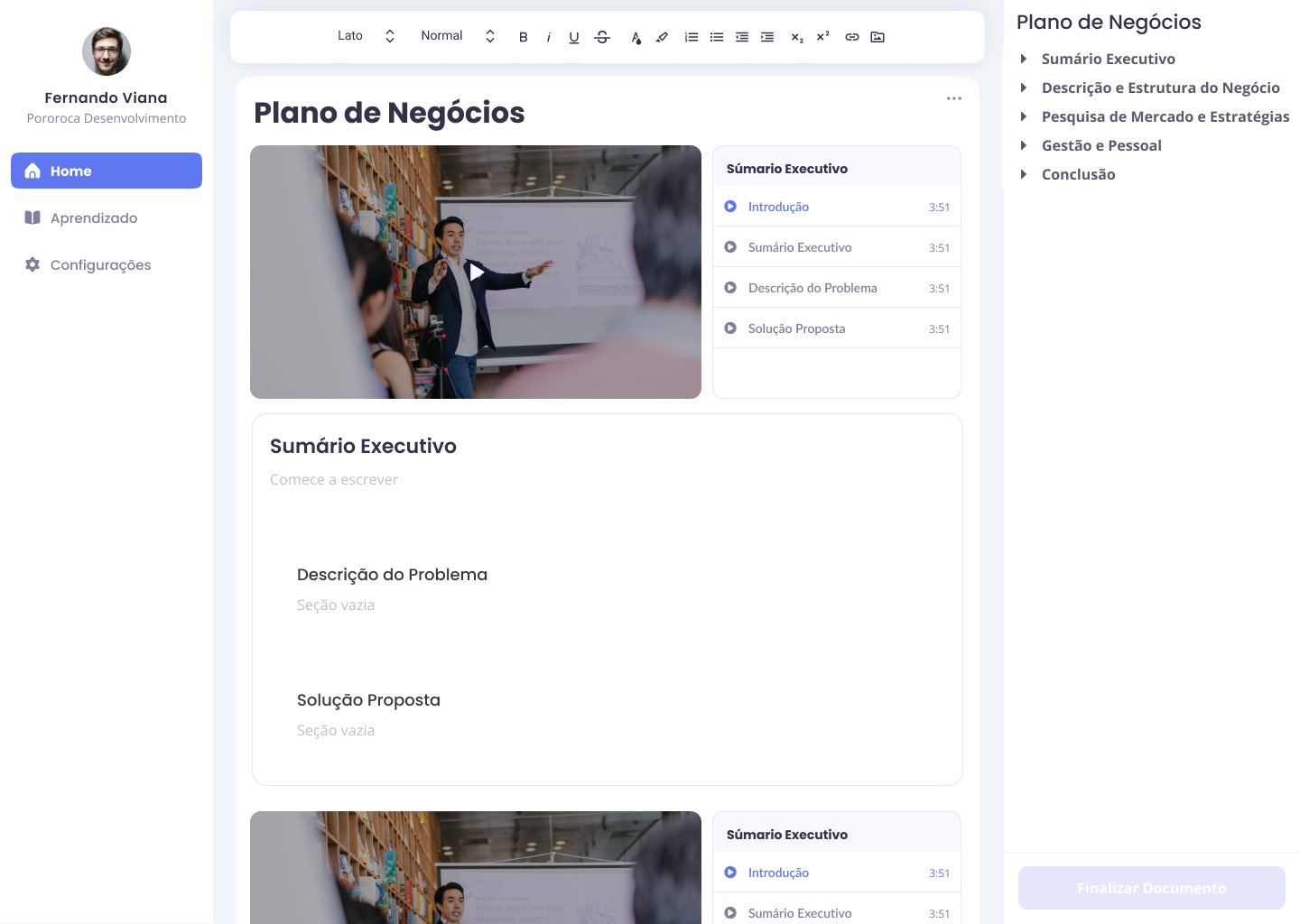Click empty section under Solução Proposta
1300x924 pixels.
click(x=336, y=731)
